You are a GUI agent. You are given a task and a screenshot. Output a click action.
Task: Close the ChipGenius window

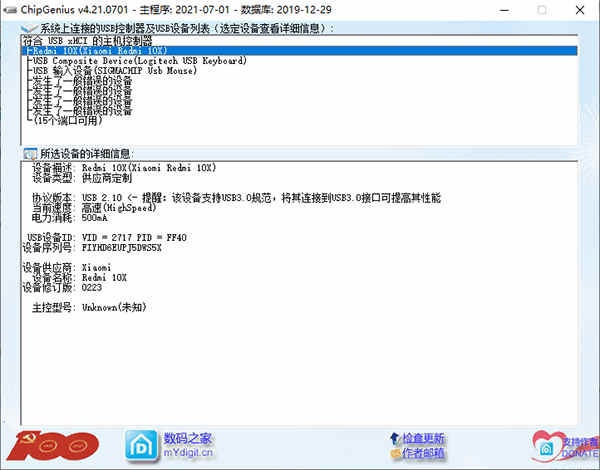tap(580, 10)
